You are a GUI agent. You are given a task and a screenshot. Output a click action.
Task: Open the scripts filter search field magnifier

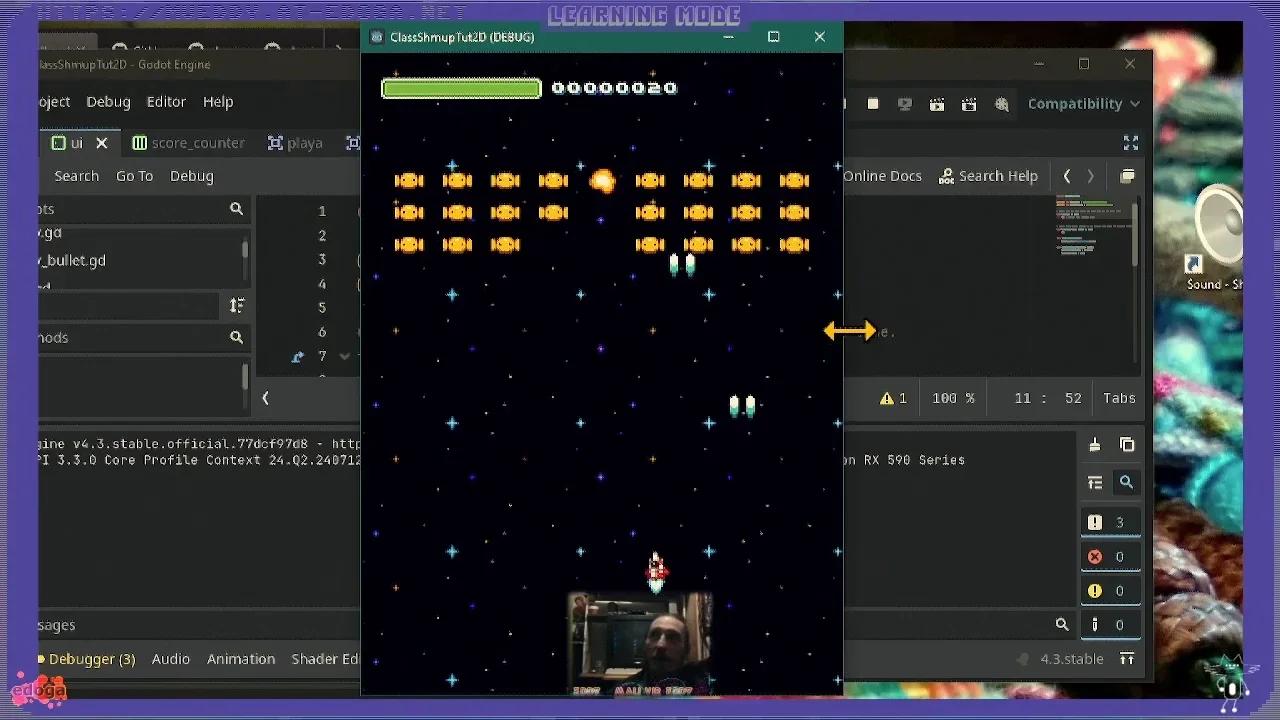(236, 208)
